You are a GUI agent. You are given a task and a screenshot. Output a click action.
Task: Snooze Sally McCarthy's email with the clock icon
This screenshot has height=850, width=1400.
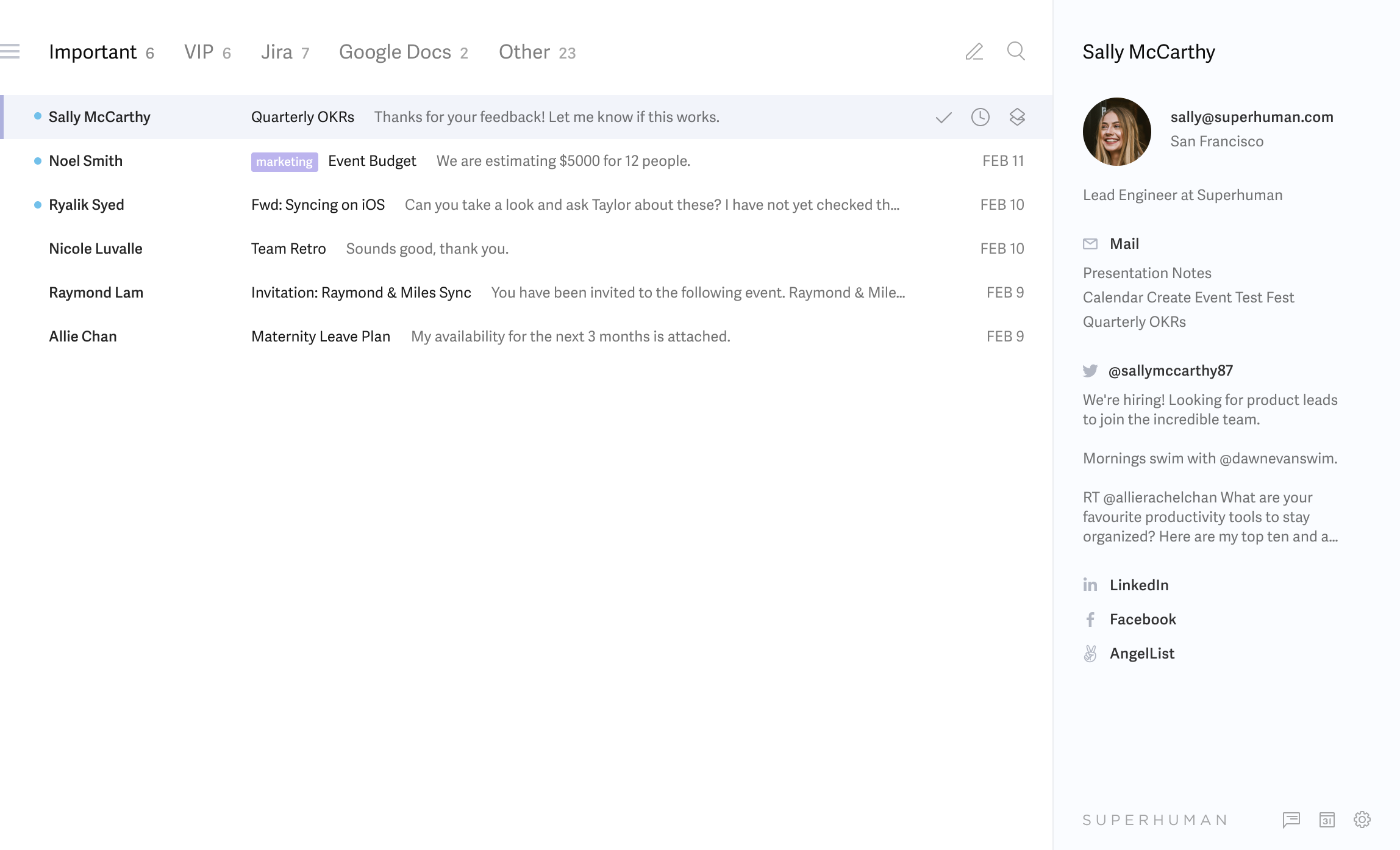point(980,116)
